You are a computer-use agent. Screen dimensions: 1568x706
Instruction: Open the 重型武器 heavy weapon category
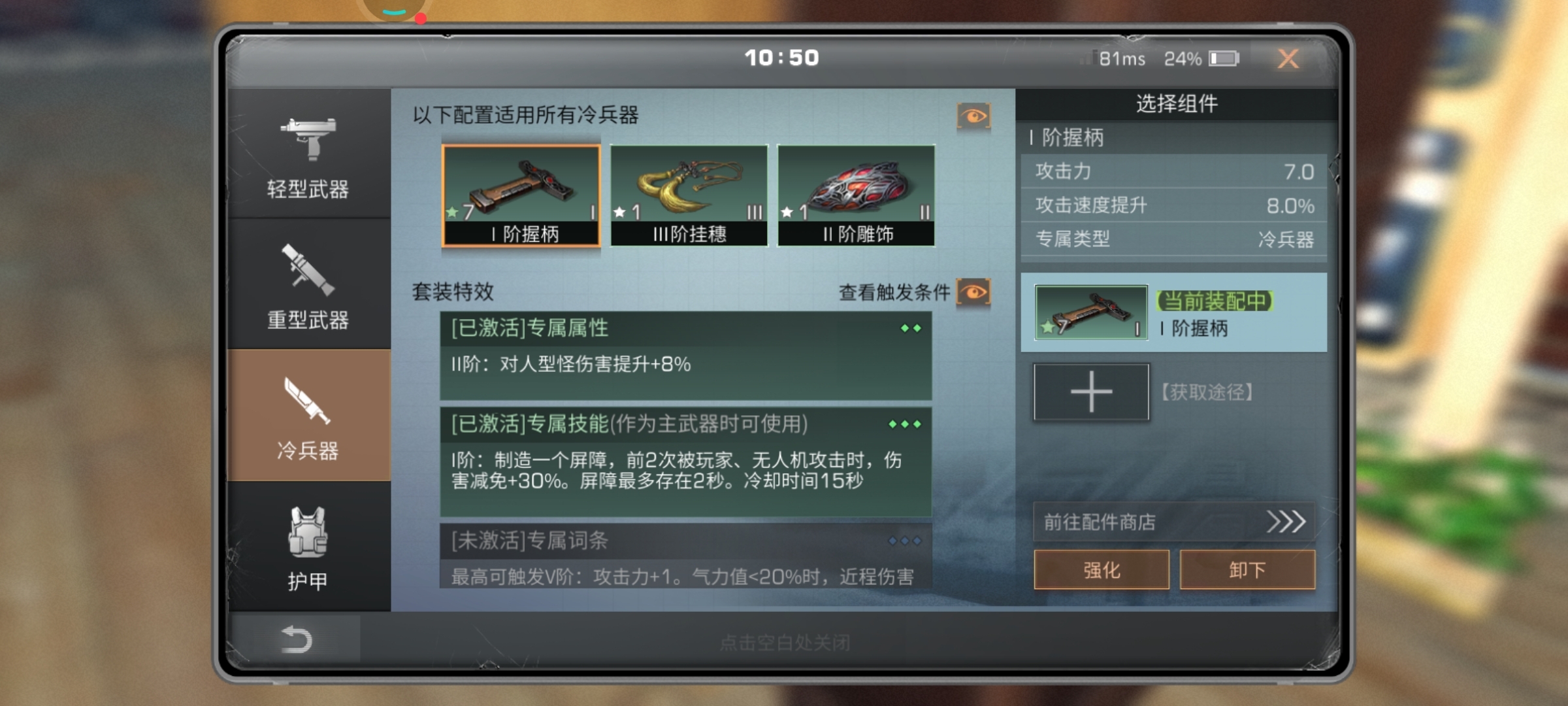click(x=308, y=285)
